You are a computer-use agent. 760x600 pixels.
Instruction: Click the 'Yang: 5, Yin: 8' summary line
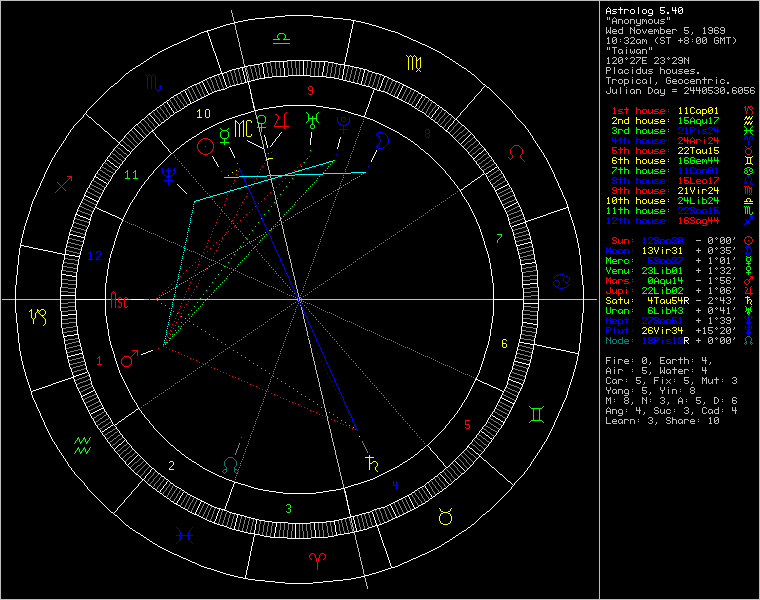click(x=650, y=391)
